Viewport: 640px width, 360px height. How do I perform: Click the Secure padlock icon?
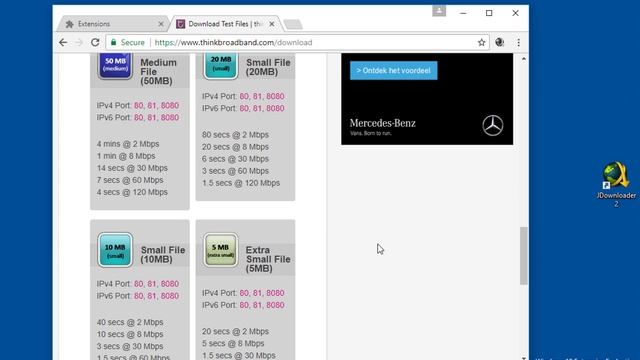click(113, 42)
